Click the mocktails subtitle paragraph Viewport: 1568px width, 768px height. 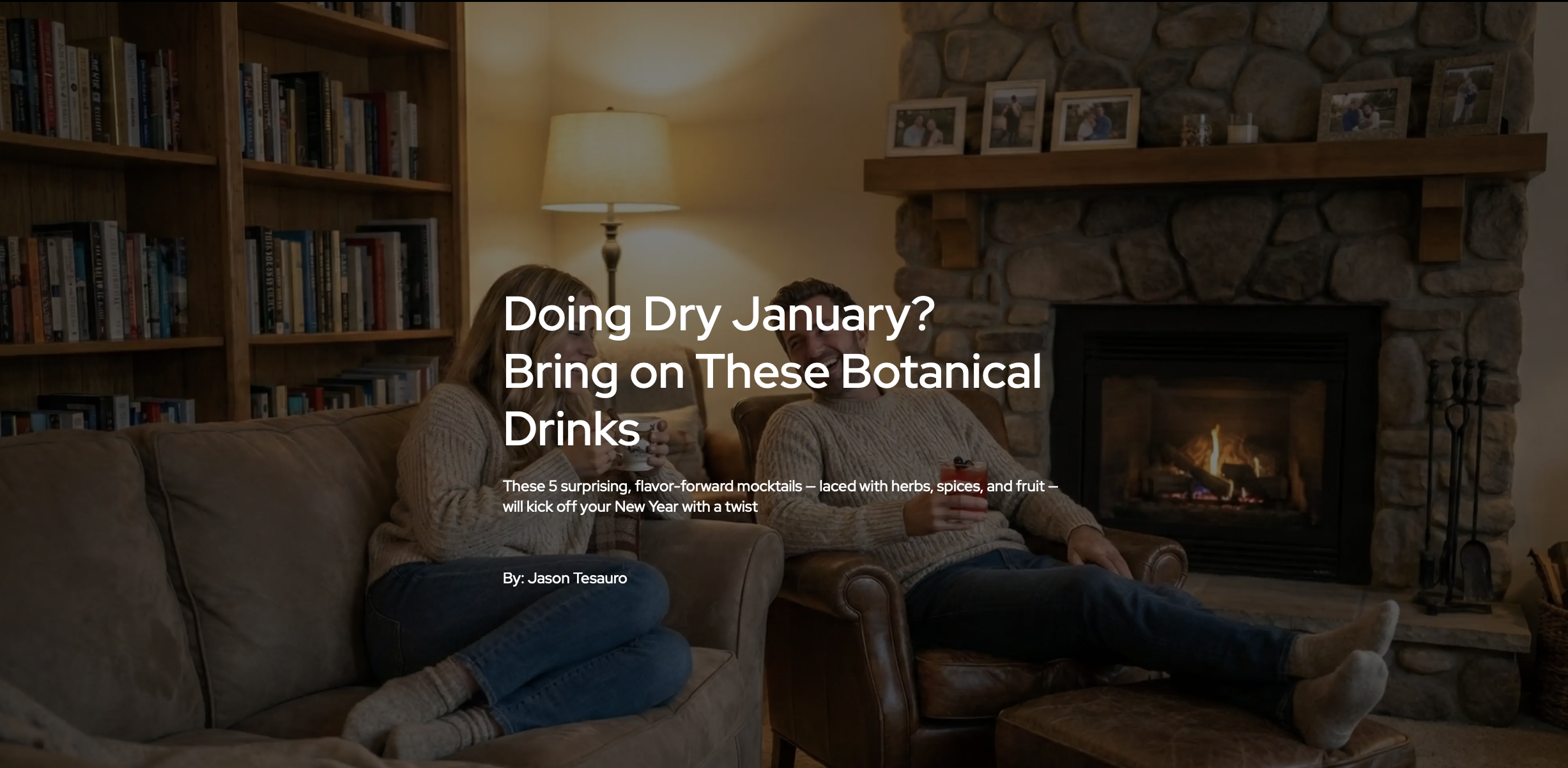780,496
